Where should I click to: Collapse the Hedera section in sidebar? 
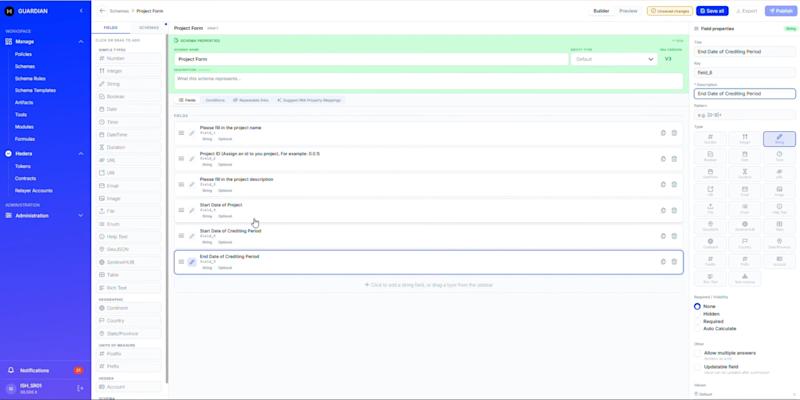81,154
